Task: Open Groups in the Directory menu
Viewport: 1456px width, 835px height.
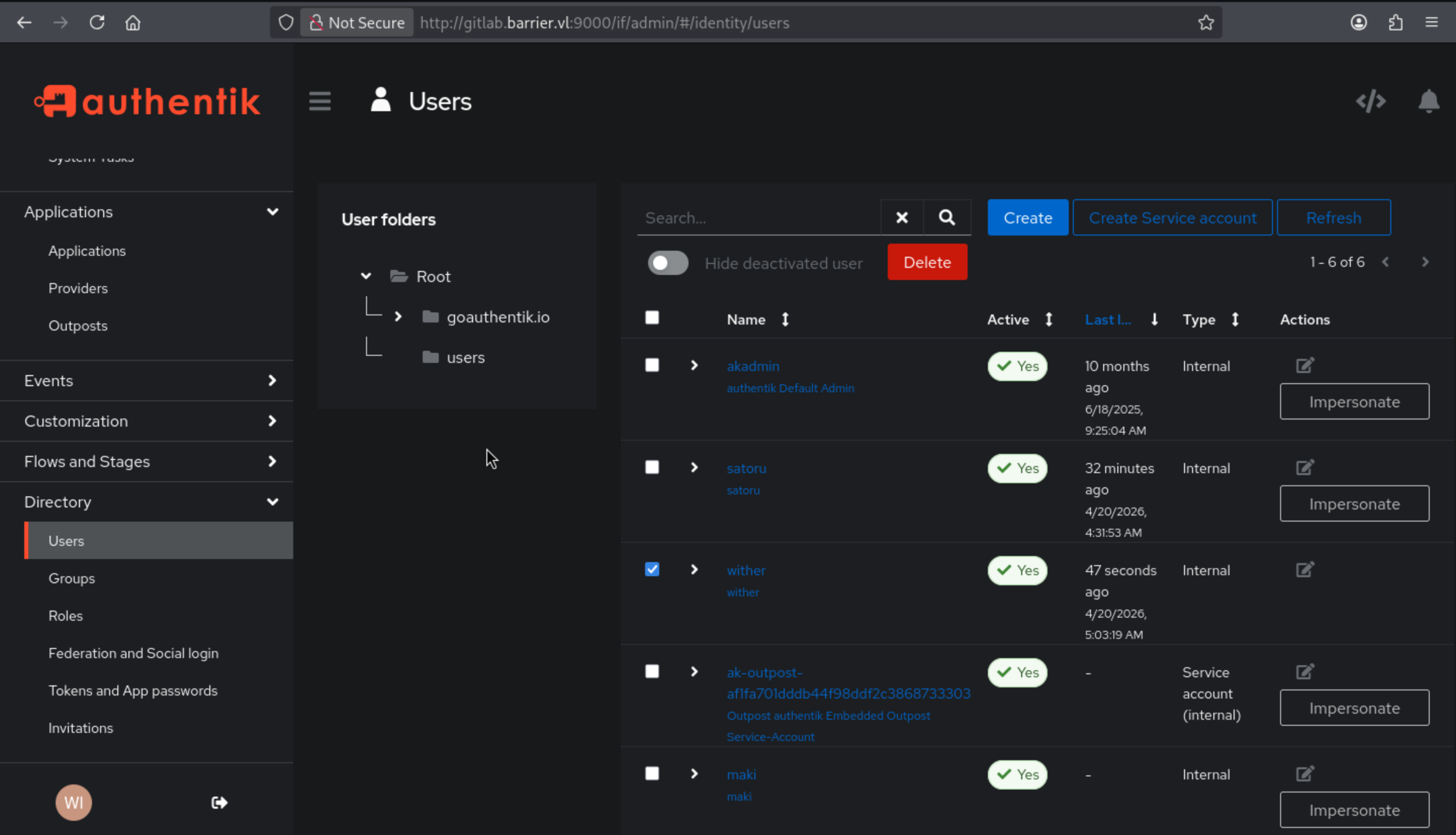Action: tap(72, 578)
